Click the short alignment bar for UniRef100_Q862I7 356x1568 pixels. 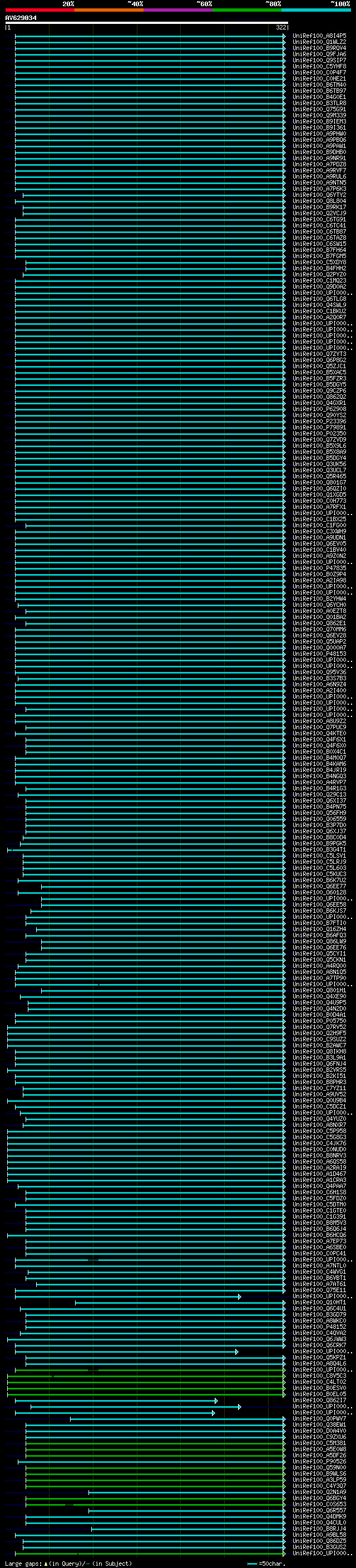click(x=116, y=1400)
